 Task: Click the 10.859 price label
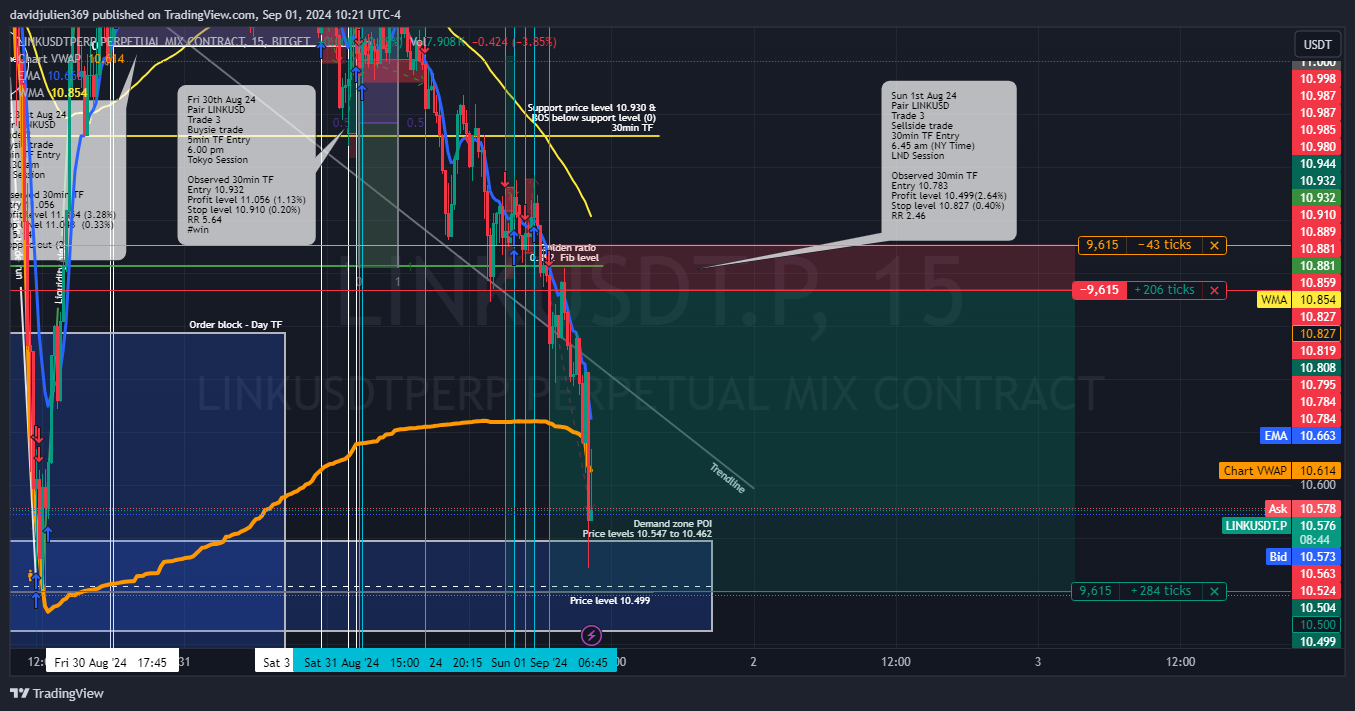tap(1316, 283)
